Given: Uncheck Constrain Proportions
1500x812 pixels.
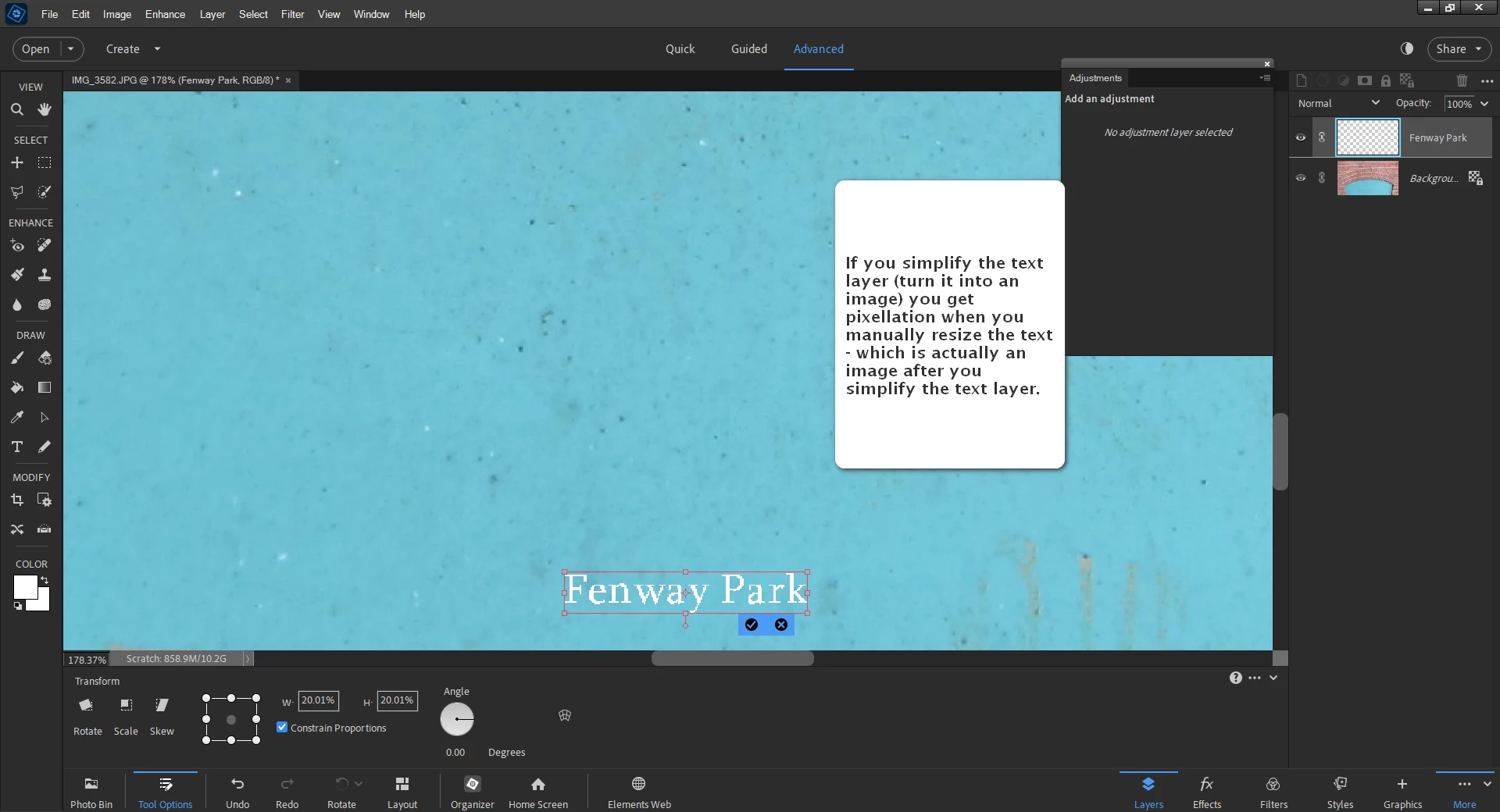Looking at the screenshot, I should [282, 727].
